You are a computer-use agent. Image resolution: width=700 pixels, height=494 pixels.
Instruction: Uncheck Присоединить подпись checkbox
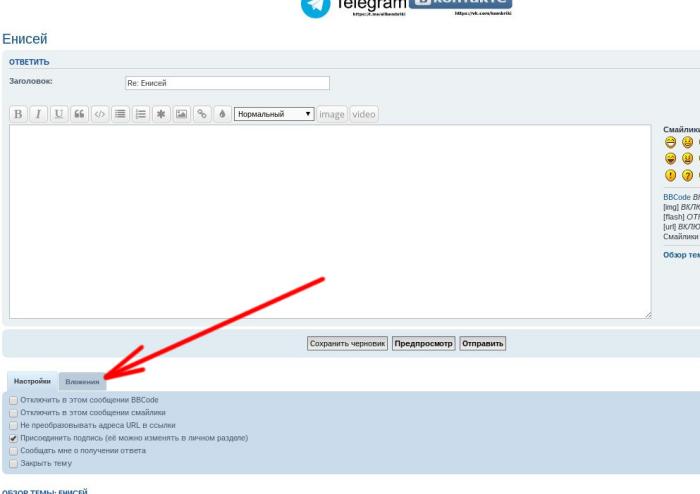(13, 438)
